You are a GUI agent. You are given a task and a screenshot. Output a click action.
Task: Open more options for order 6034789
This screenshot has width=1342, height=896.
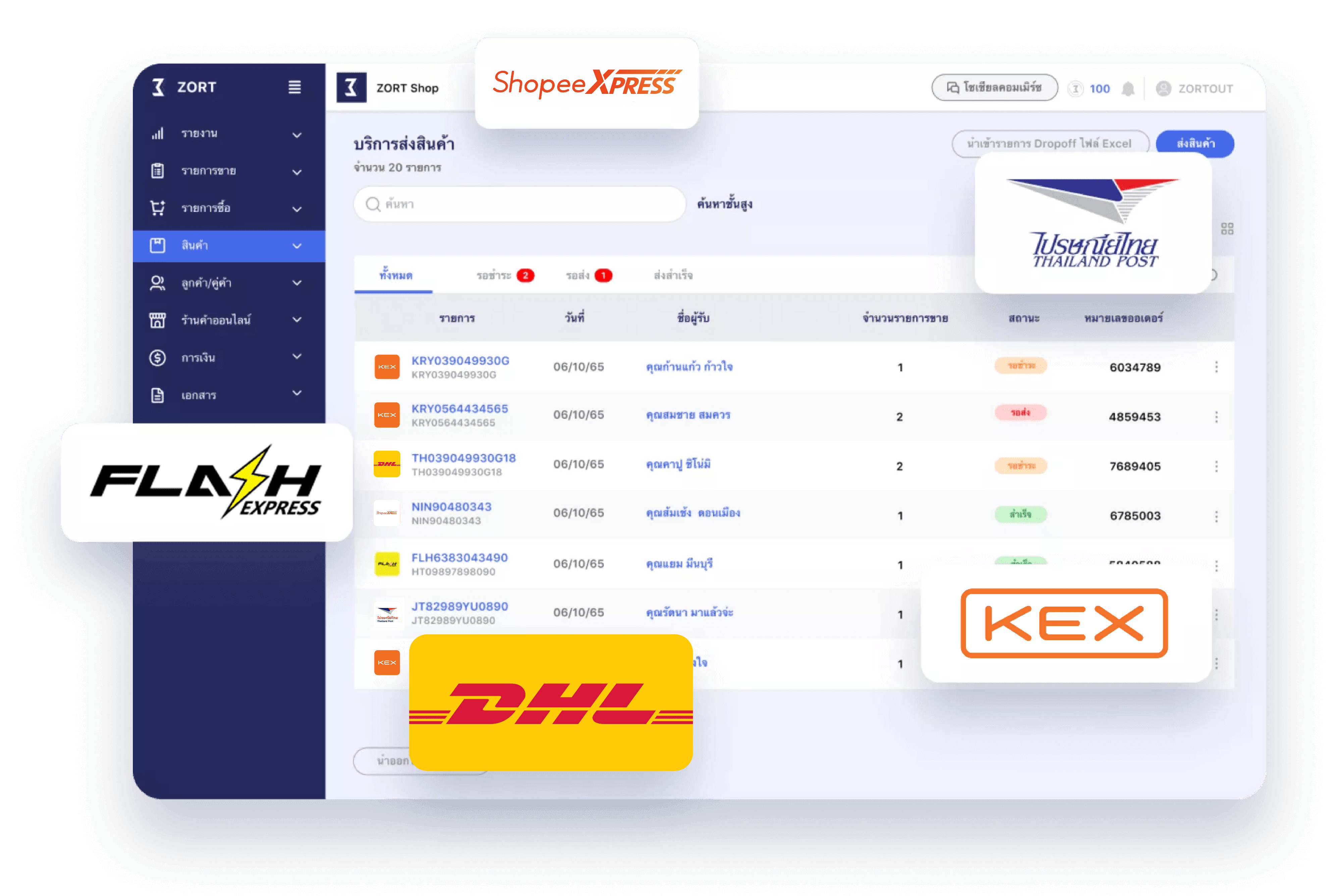1216,367
